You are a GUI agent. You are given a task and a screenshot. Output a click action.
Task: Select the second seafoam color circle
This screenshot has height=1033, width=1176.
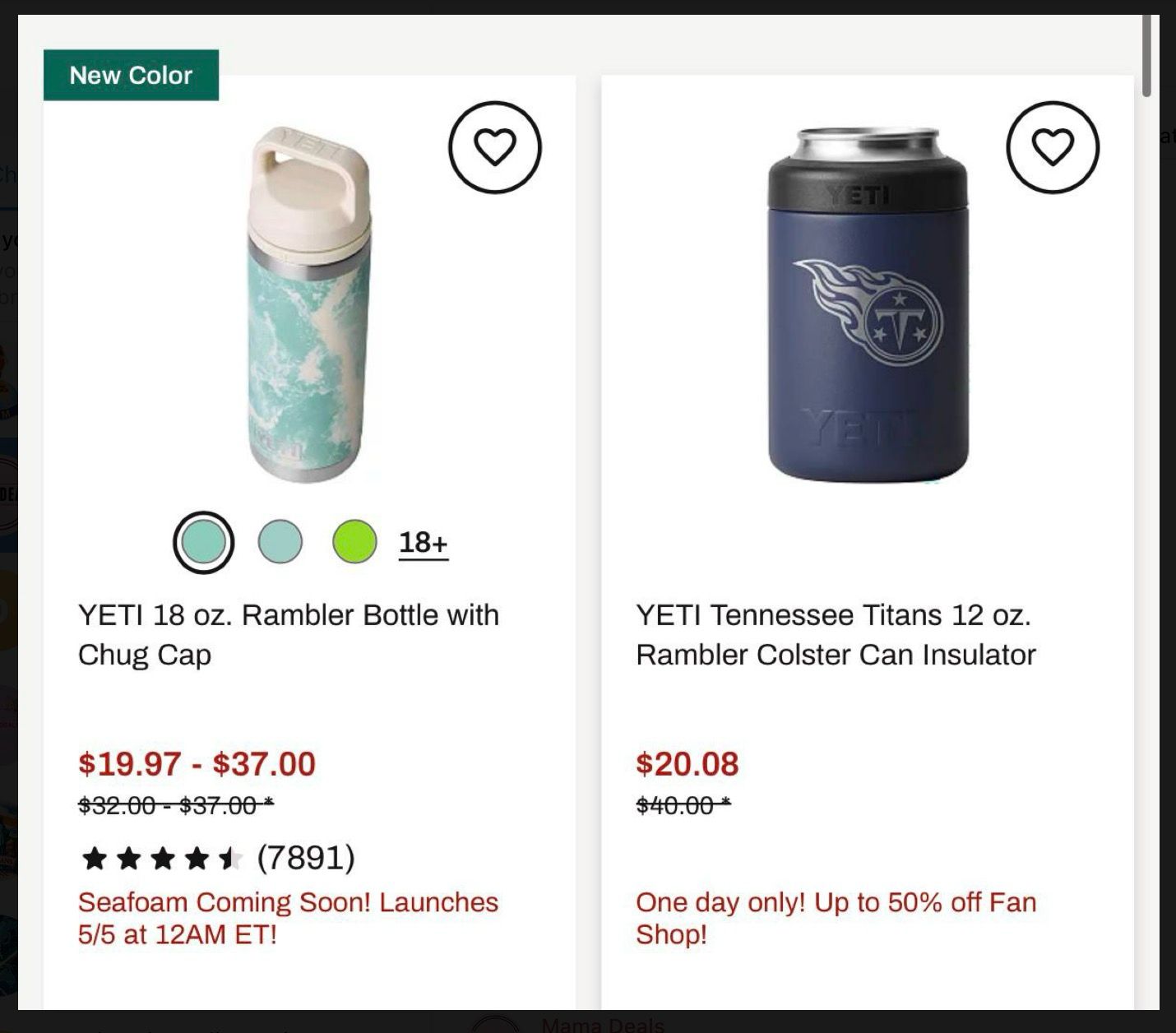point(280,543)
